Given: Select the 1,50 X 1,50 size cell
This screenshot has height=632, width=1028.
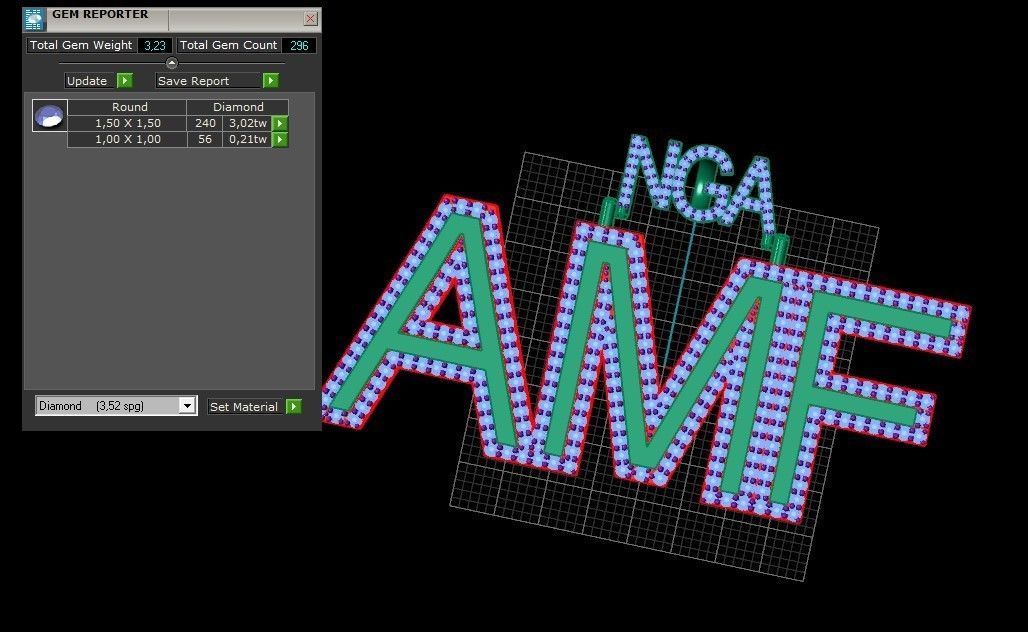Looking at the screenshot, I should pos(128,123).
